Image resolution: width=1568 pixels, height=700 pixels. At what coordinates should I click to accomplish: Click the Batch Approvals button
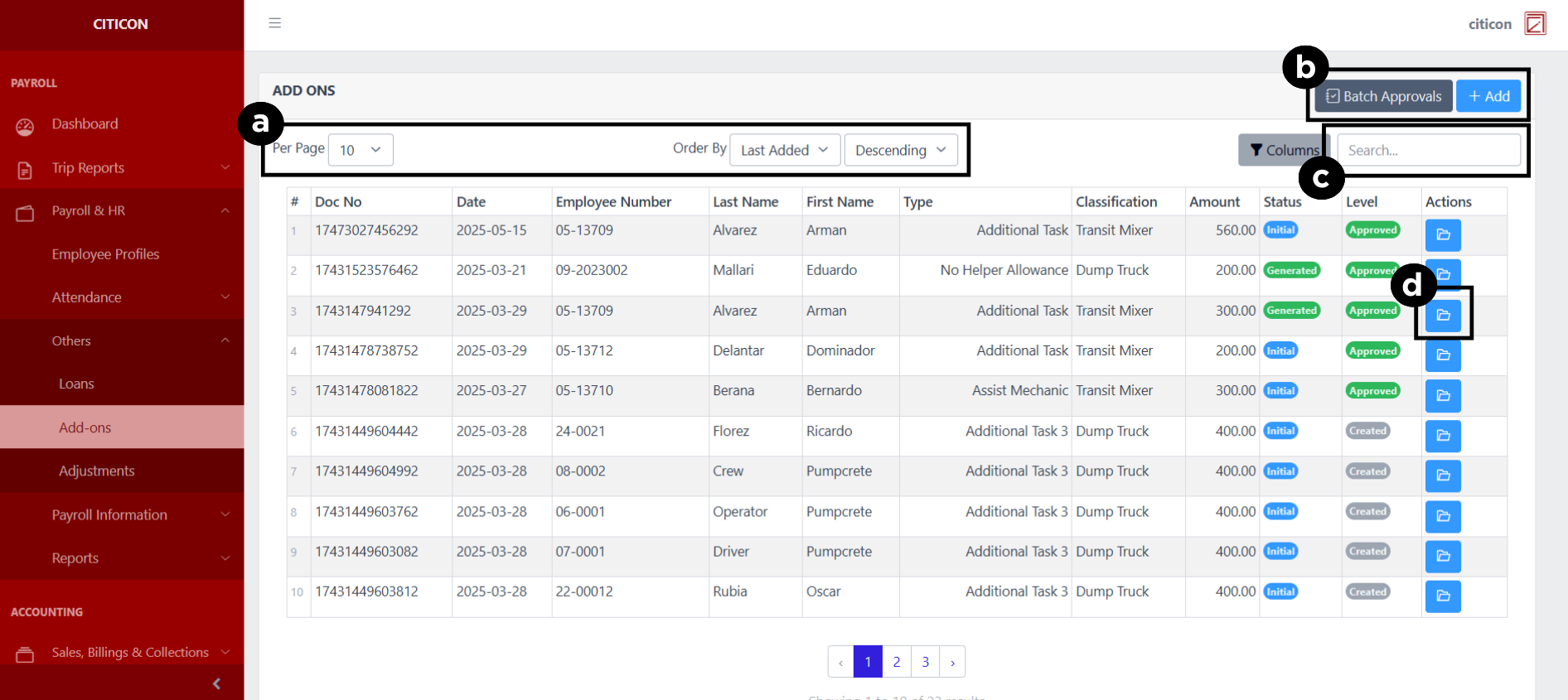pyautogui.click(x=1383, y=96)
